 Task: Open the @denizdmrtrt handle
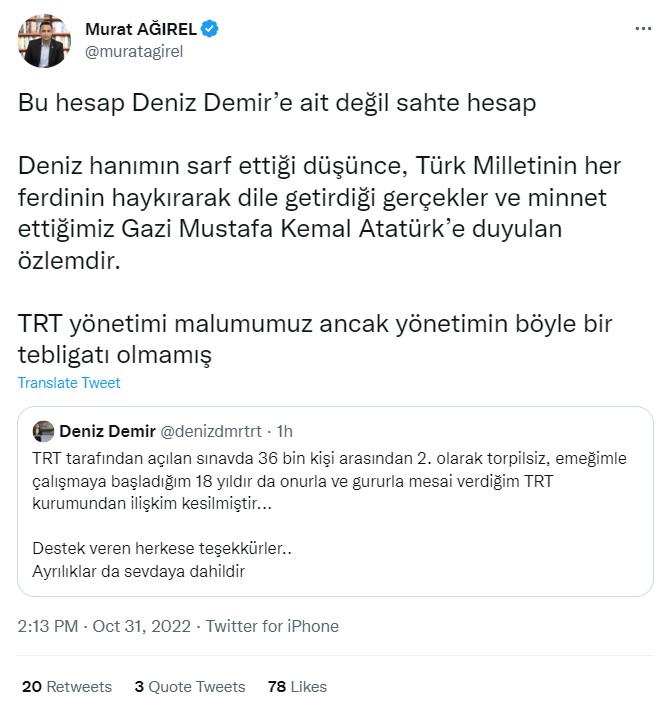click(x=211, y=431)
